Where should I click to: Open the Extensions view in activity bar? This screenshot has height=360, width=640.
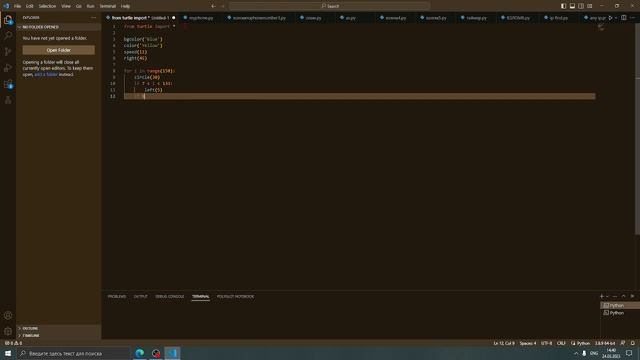[8, 84]
